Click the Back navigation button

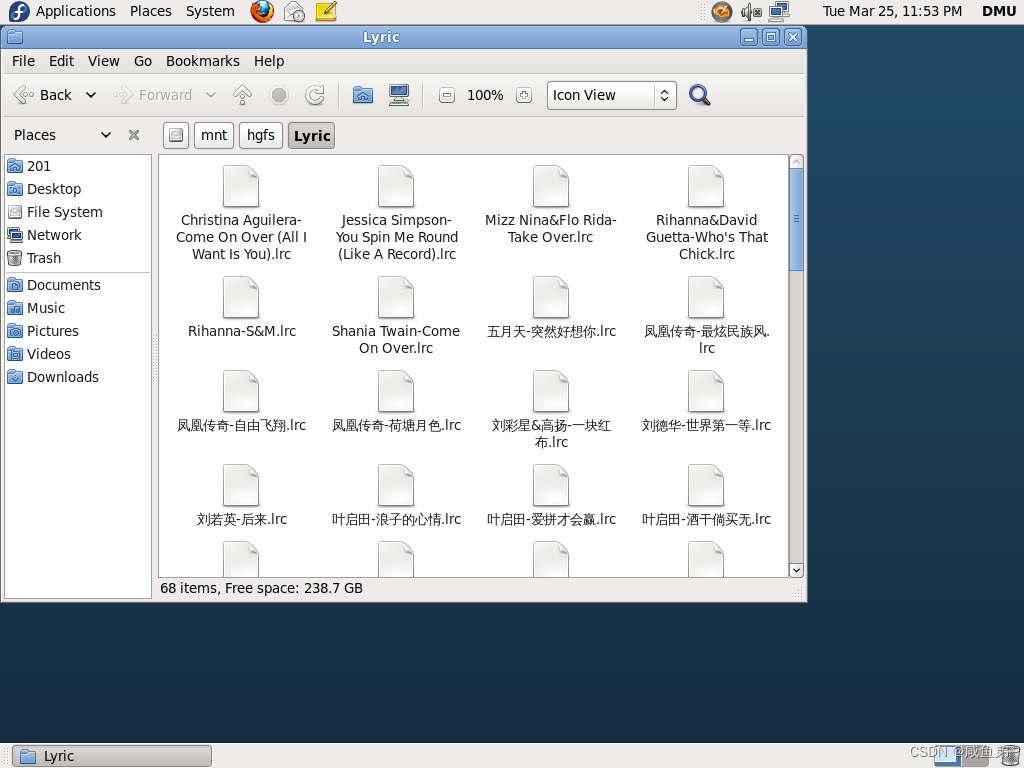(x=43, y=95)
